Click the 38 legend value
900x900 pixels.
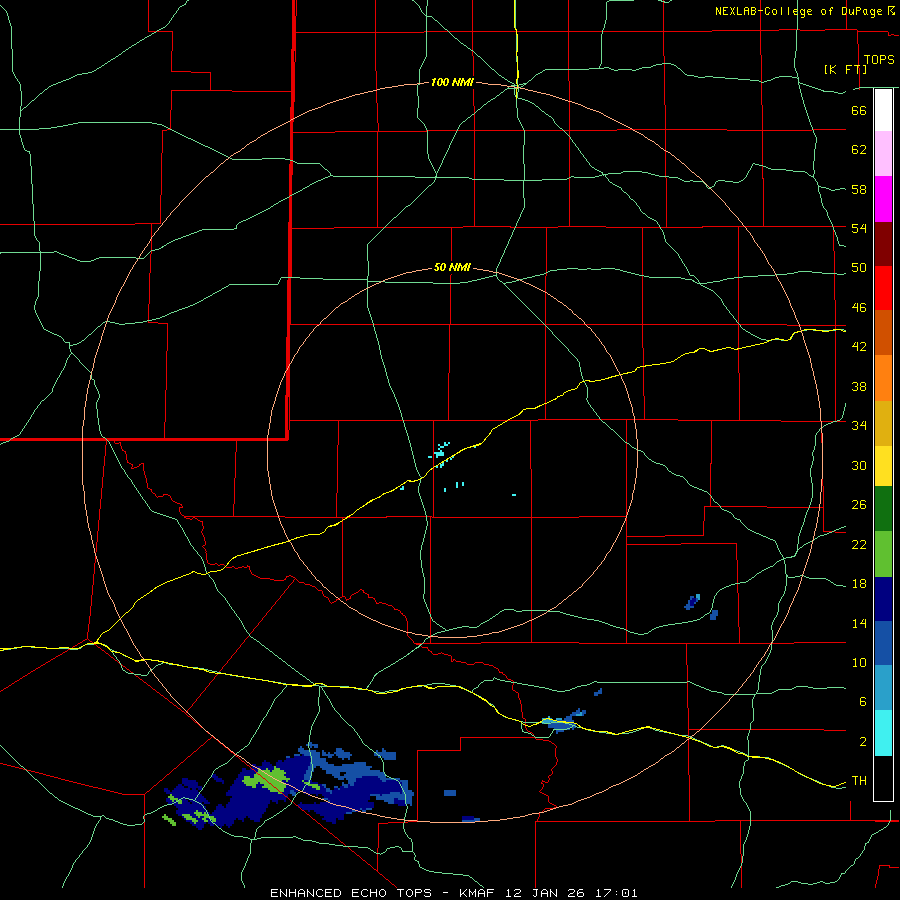click(x=859, y=386)
